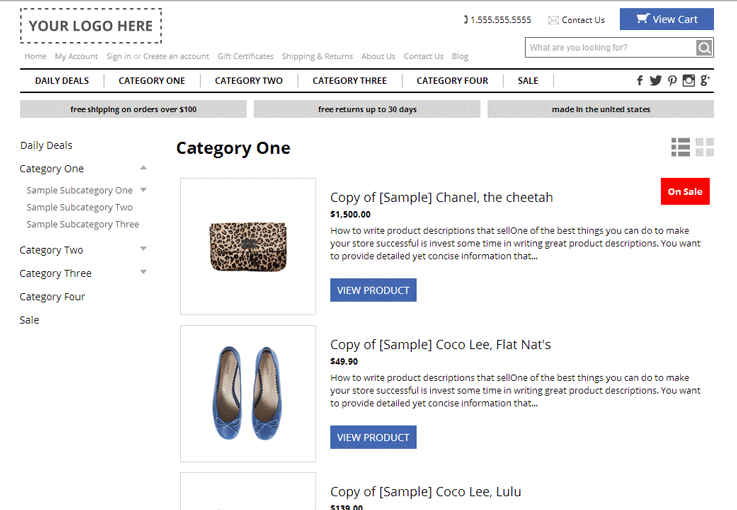Open the Blog link
737x510 pixels.
click(460, 56)
